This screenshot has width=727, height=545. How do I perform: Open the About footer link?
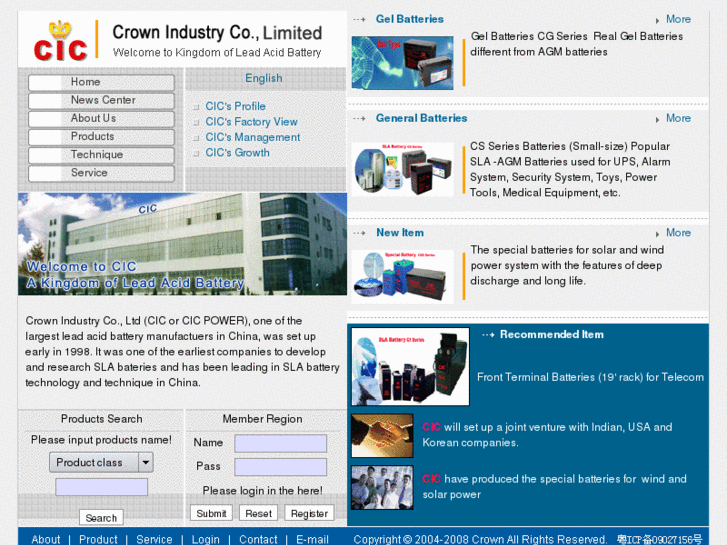(x=45, y=539)
